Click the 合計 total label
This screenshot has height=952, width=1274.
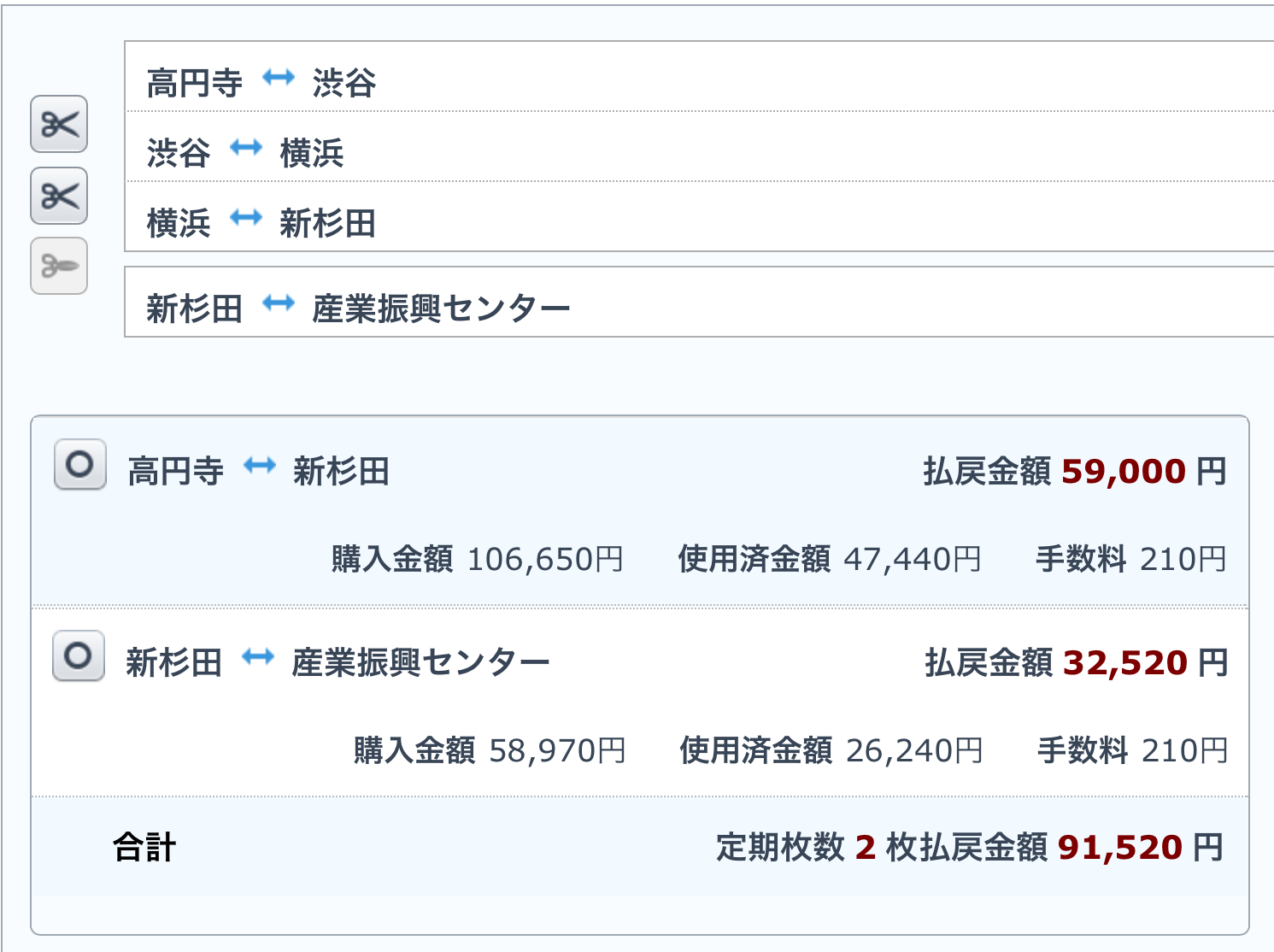point(144,847)
